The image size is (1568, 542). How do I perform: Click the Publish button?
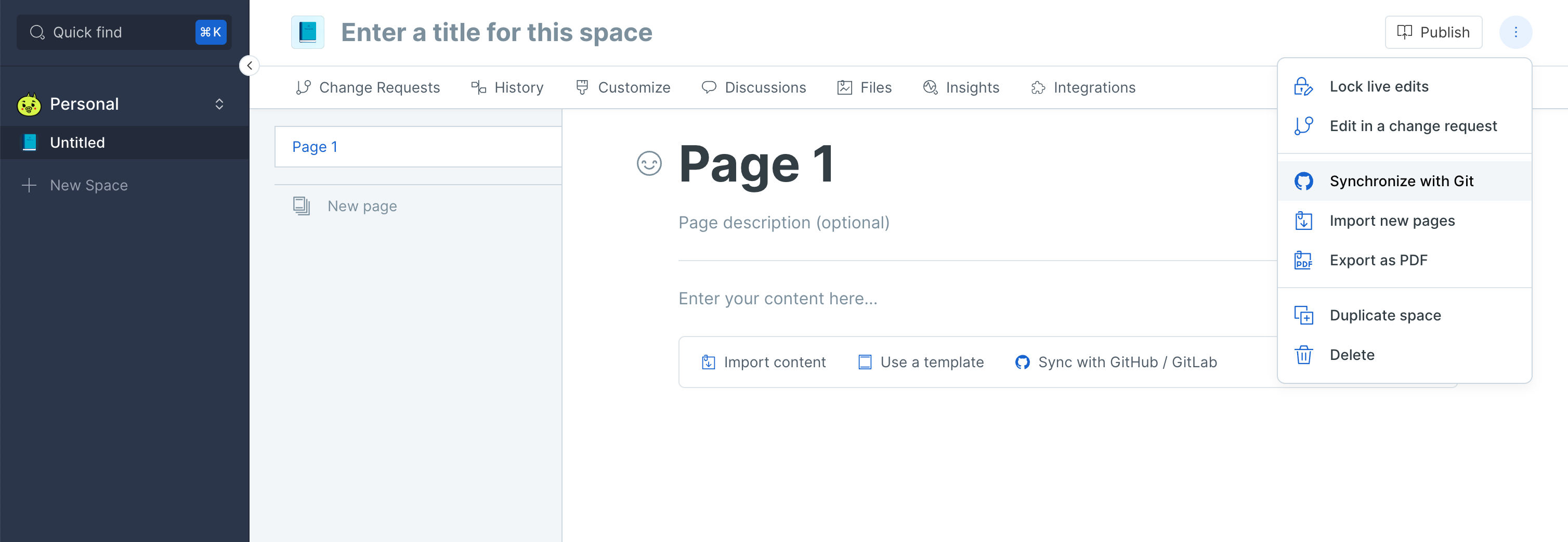coord(1433,32)
